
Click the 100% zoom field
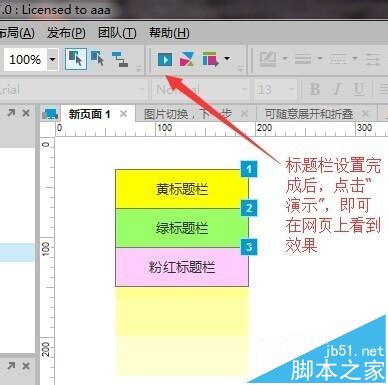pos(25,60)
